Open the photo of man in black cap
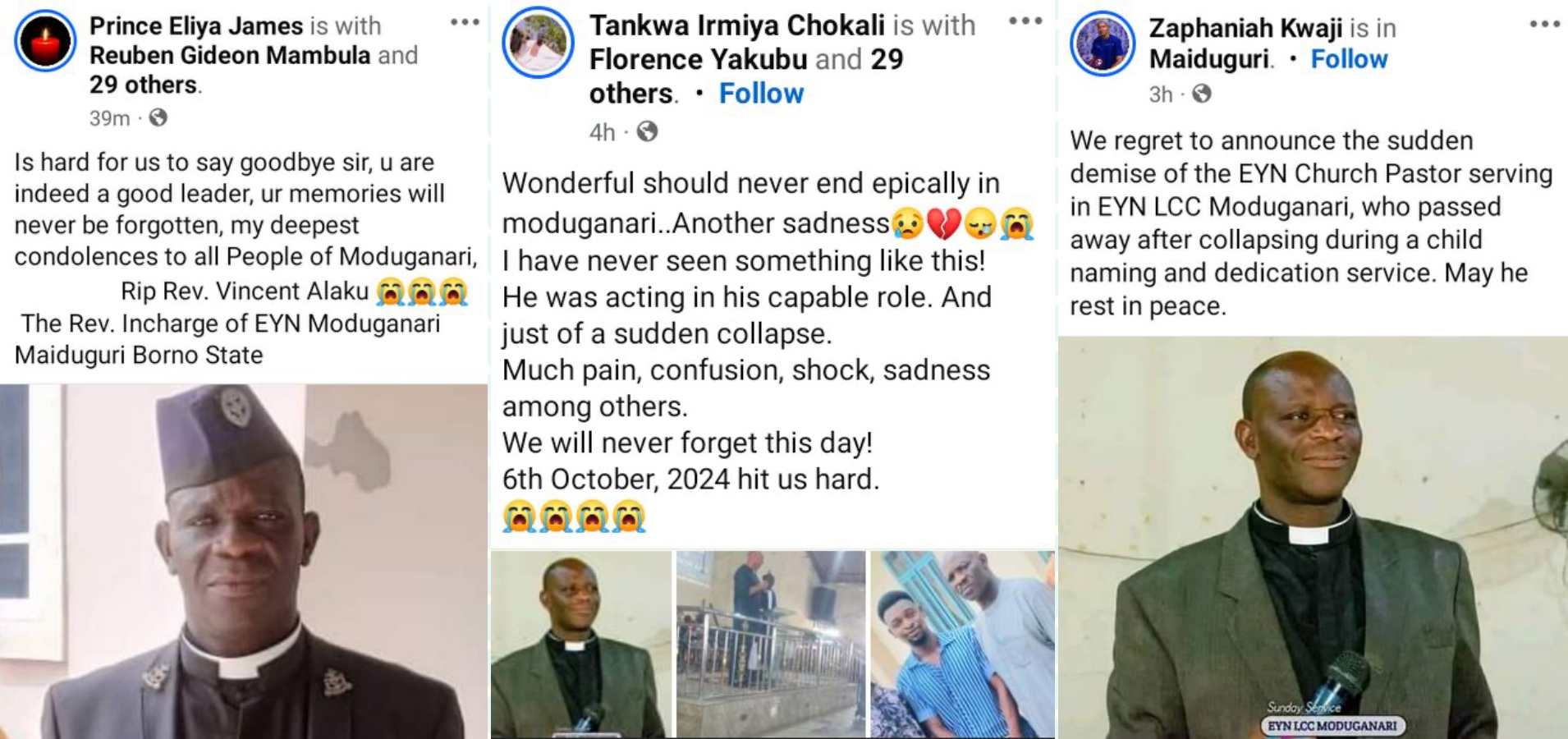The width and height of the screenshot is (1568, 739). [x=243, y=561]
